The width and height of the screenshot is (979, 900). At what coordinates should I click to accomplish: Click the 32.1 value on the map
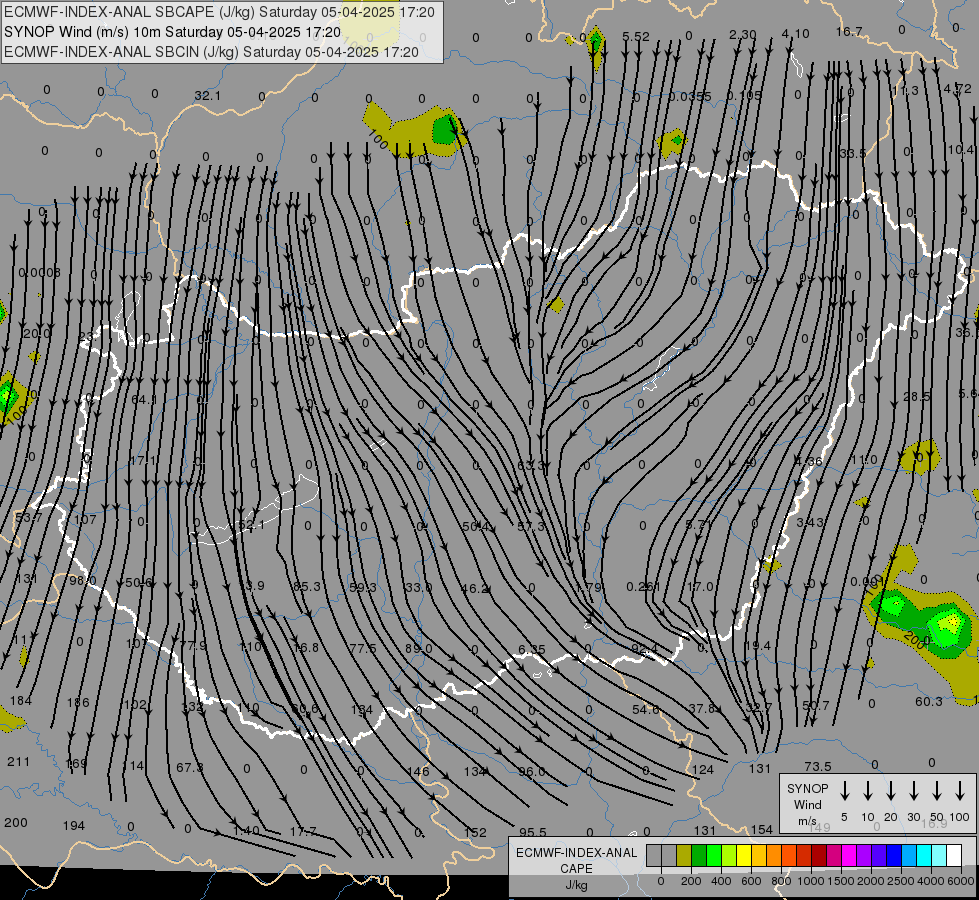207,96
